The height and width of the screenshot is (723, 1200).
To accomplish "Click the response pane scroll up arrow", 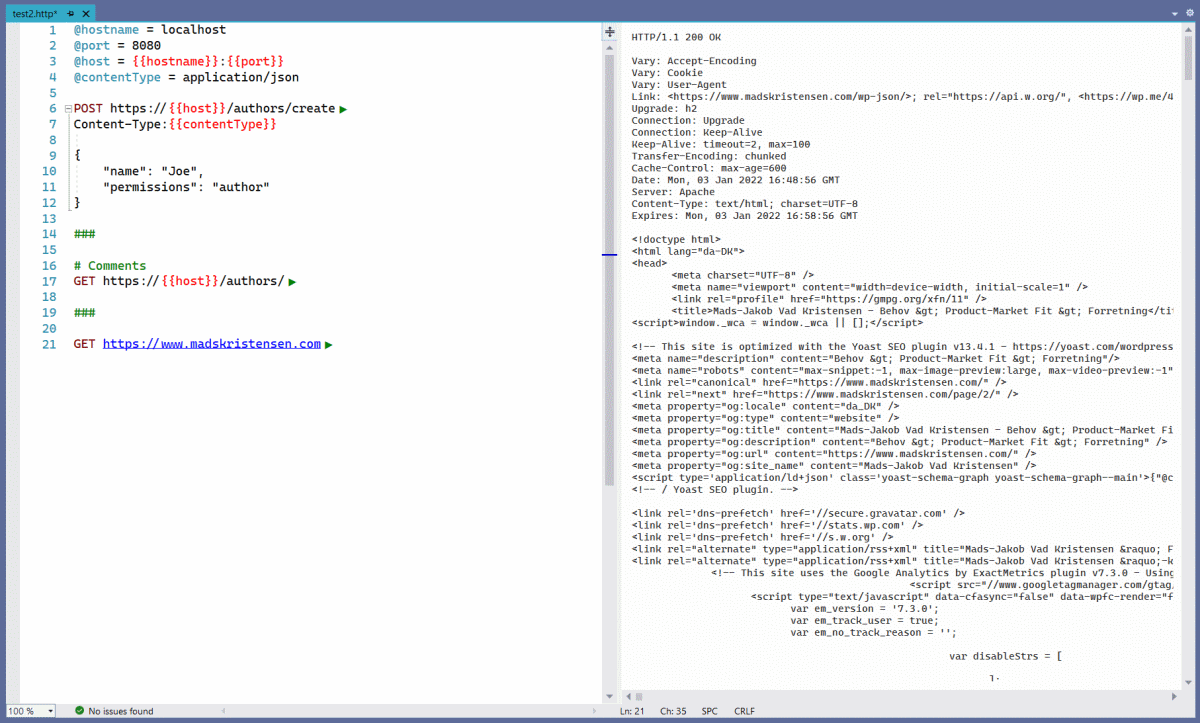I will [x=1188, y=32].
